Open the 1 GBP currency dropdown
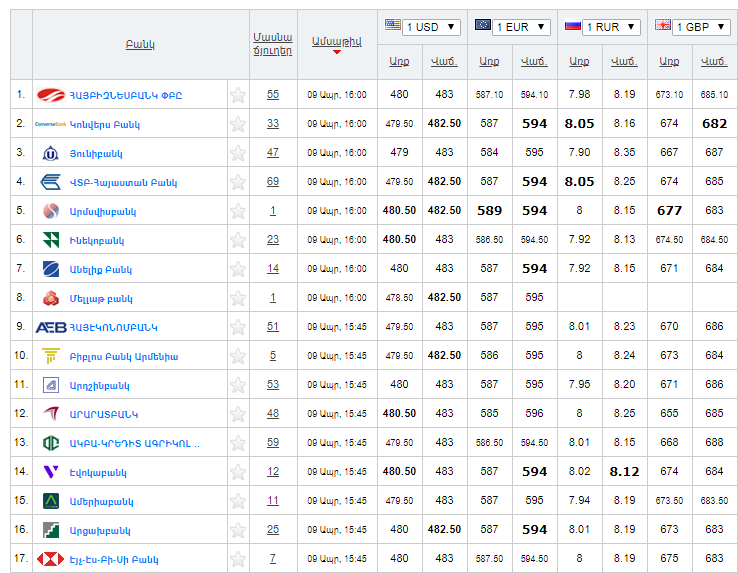738x573 pixels. [701, 27]
